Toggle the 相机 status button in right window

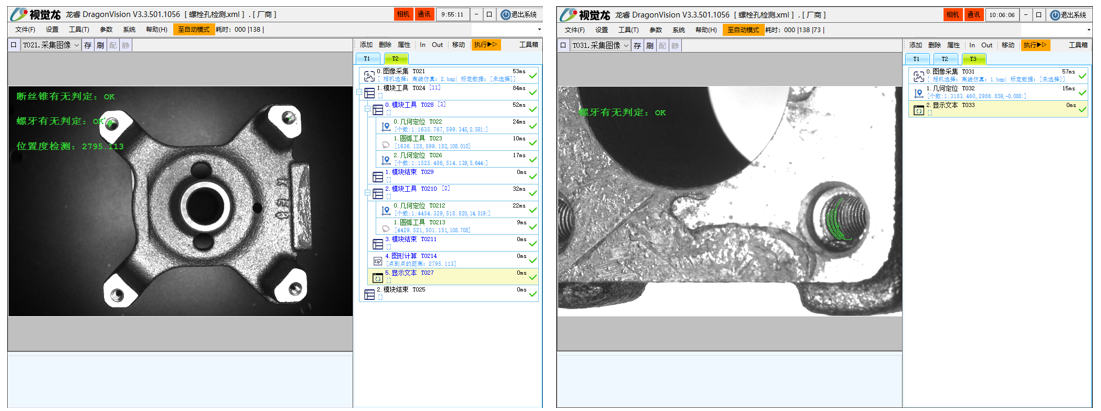point(953,14)
